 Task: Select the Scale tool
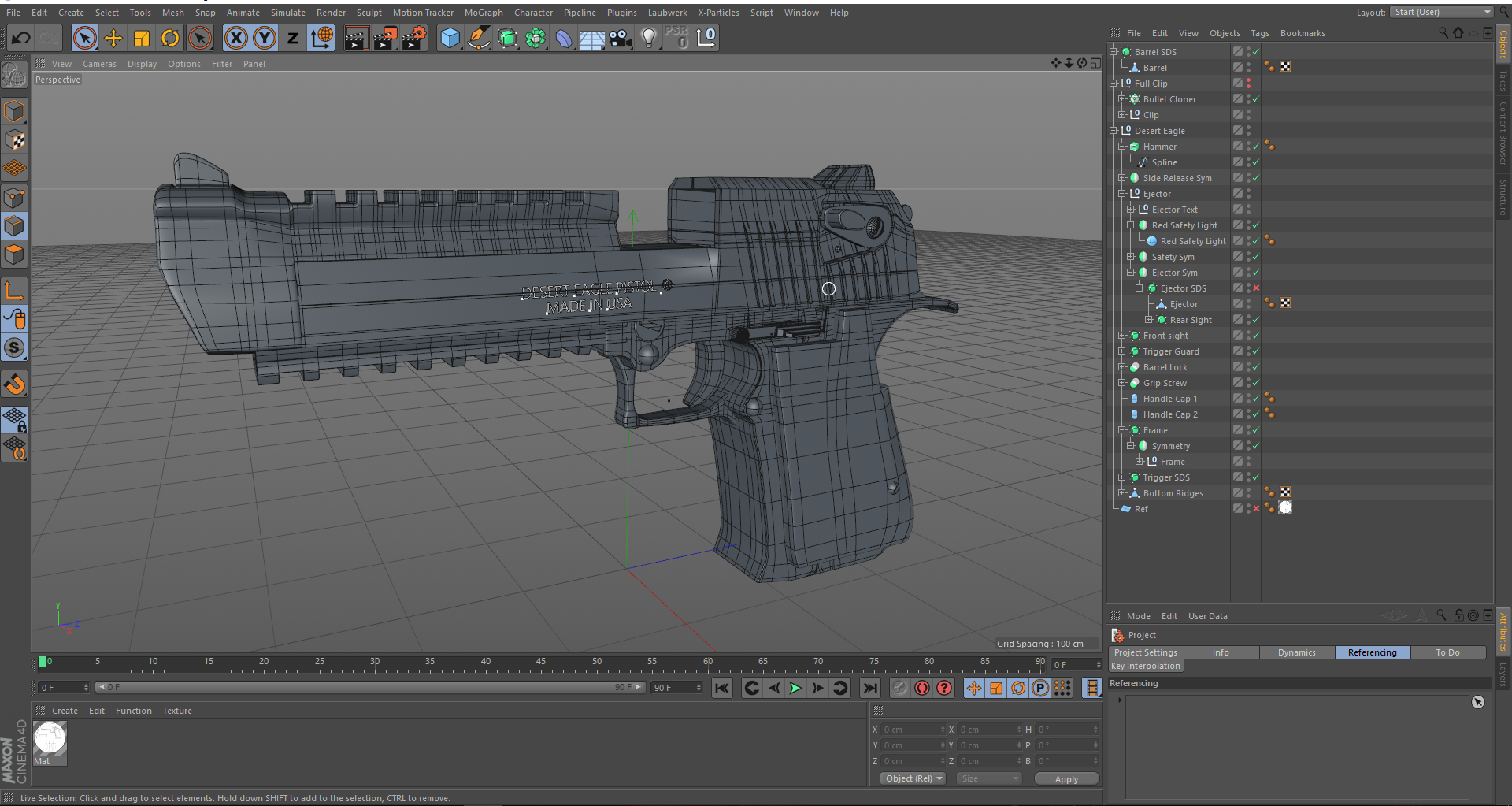[142, 38]
